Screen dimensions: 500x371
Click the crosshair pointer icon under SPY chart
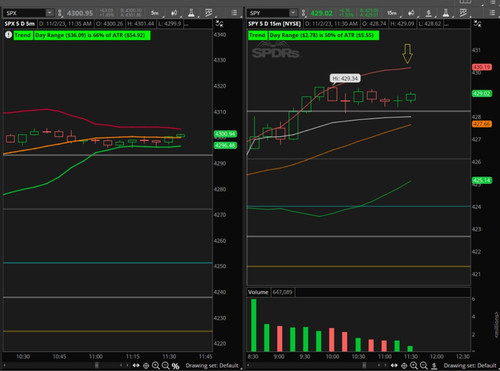404,366
